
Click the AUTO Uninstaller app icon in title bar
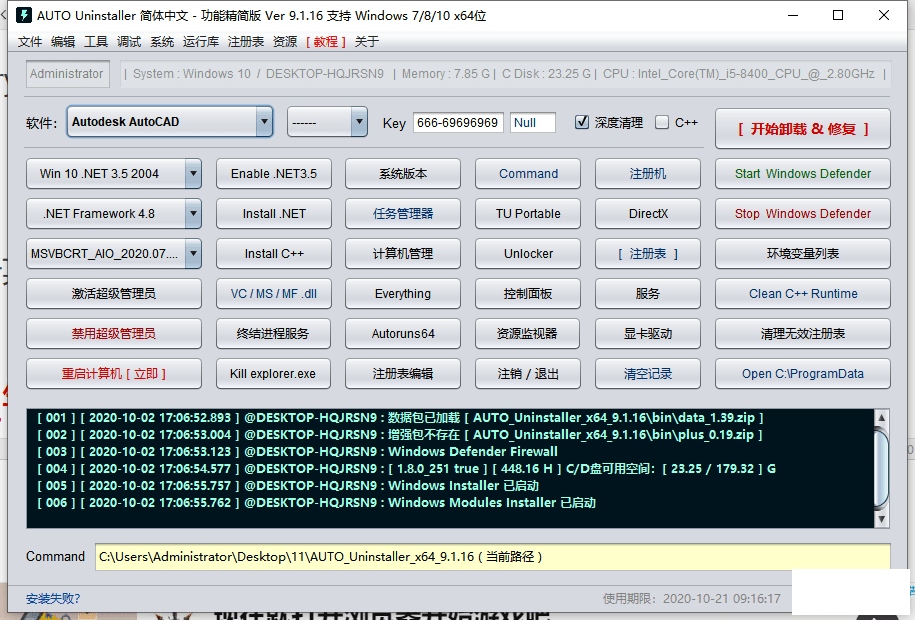[21, 15]
